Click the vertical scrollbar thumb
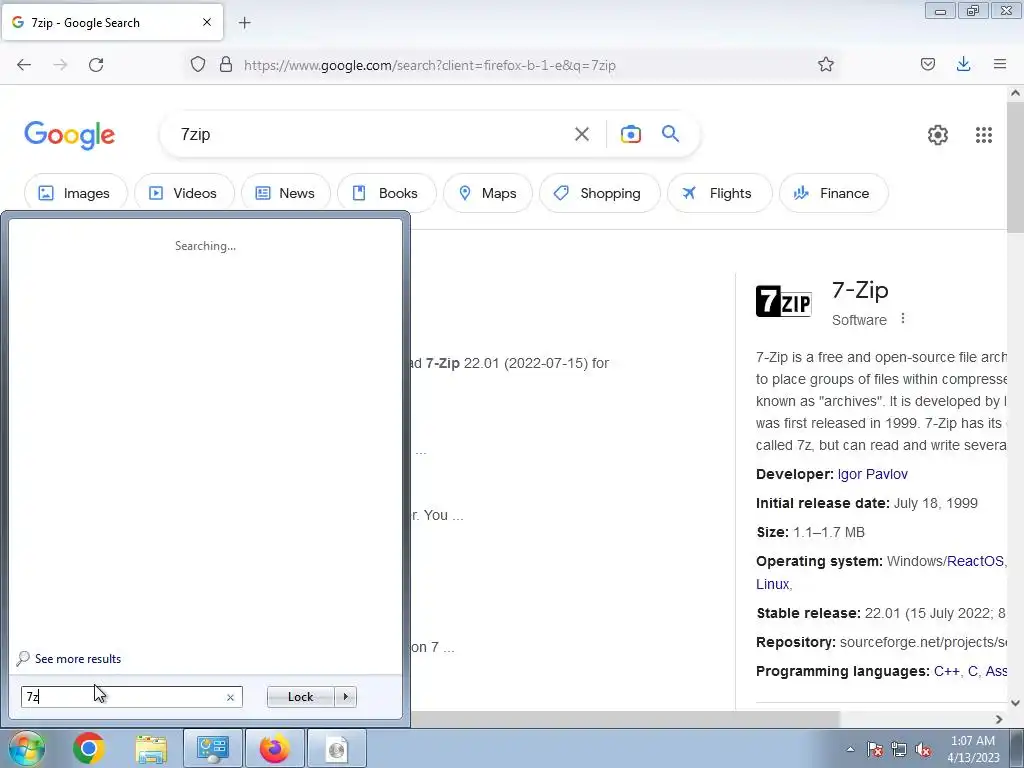The width and height of the screenshot is (1024, 768). [1015, 167]
